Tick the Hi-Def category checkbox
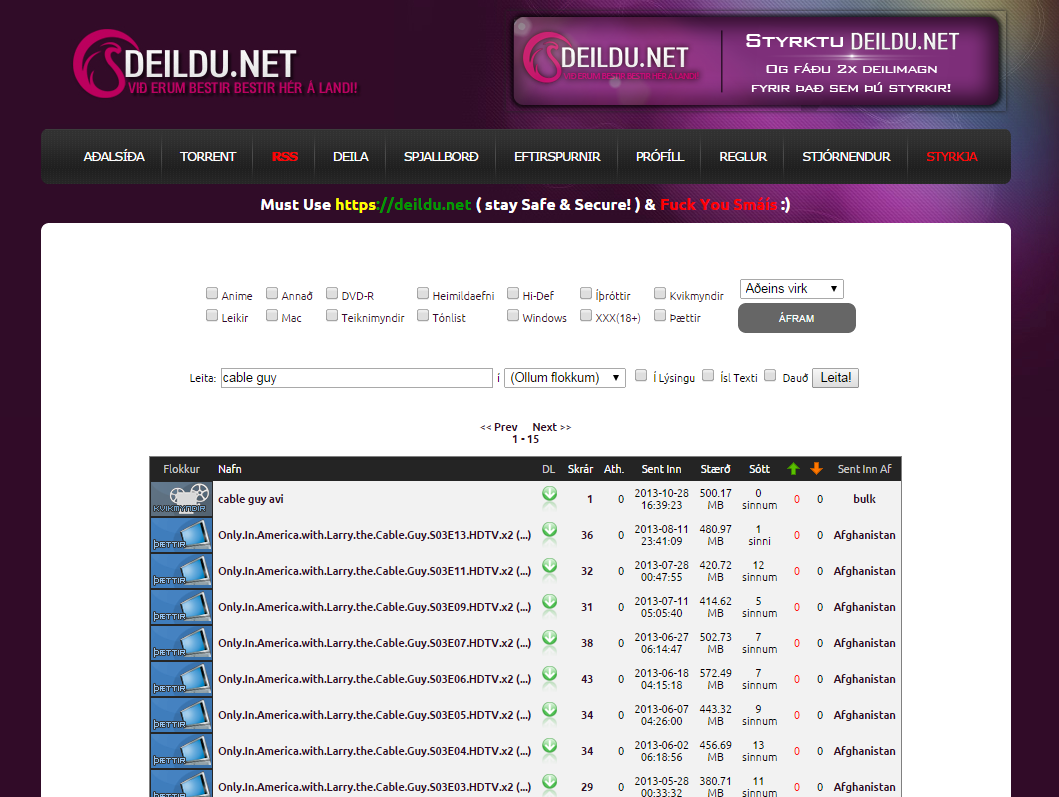 (x=513, y=294)
